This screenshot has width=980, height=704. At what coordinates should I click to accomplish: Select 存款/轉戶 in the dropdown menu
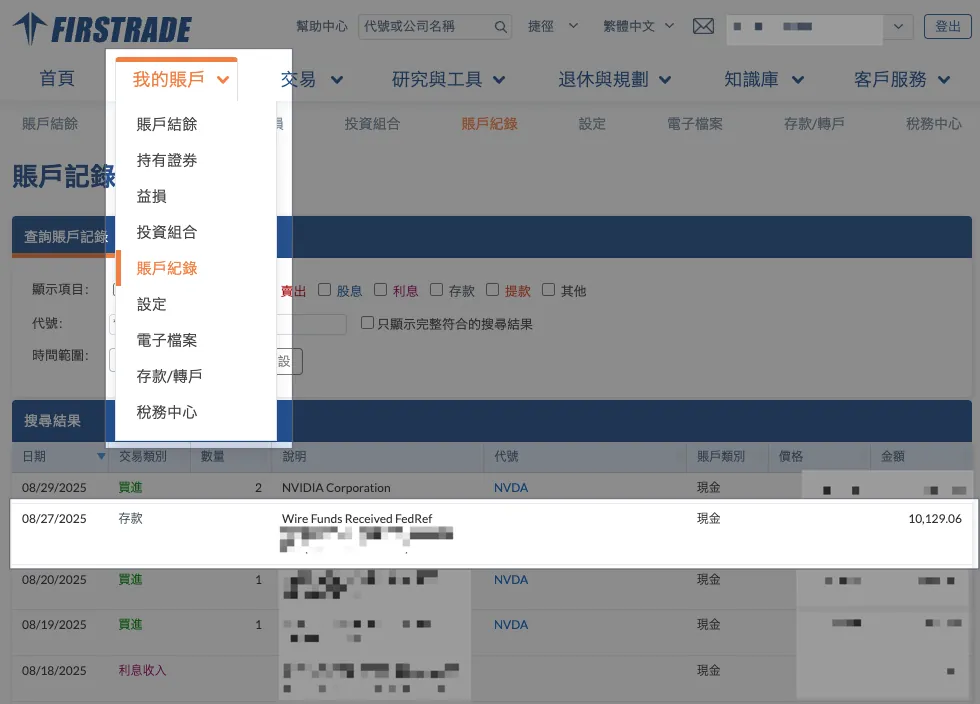[169, 376]
